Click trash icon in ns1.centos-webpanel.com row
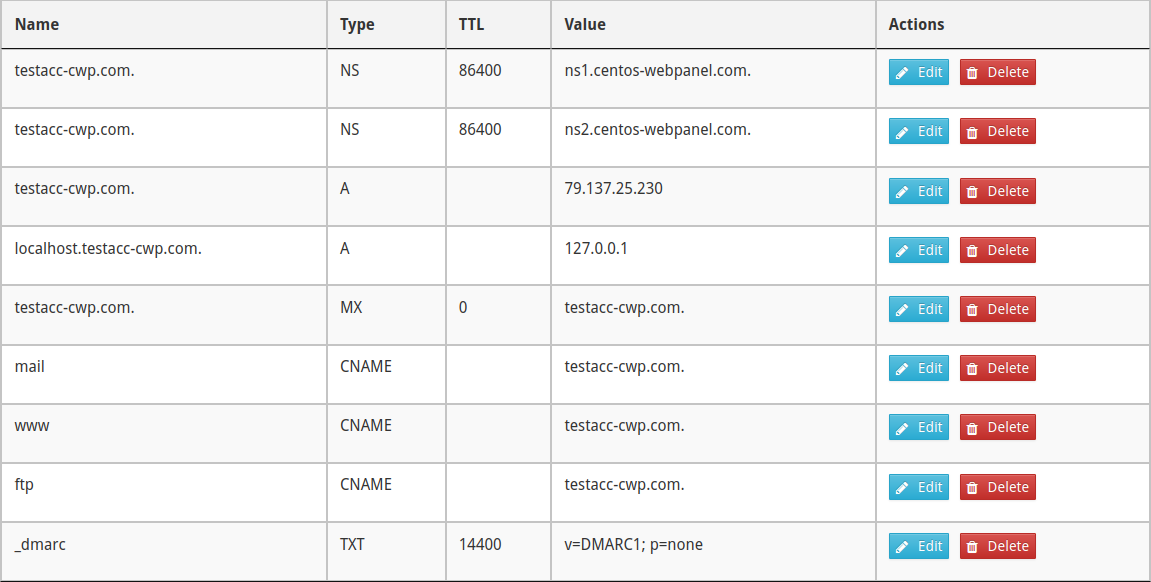 pyautogui.click(x=972, y=73)
